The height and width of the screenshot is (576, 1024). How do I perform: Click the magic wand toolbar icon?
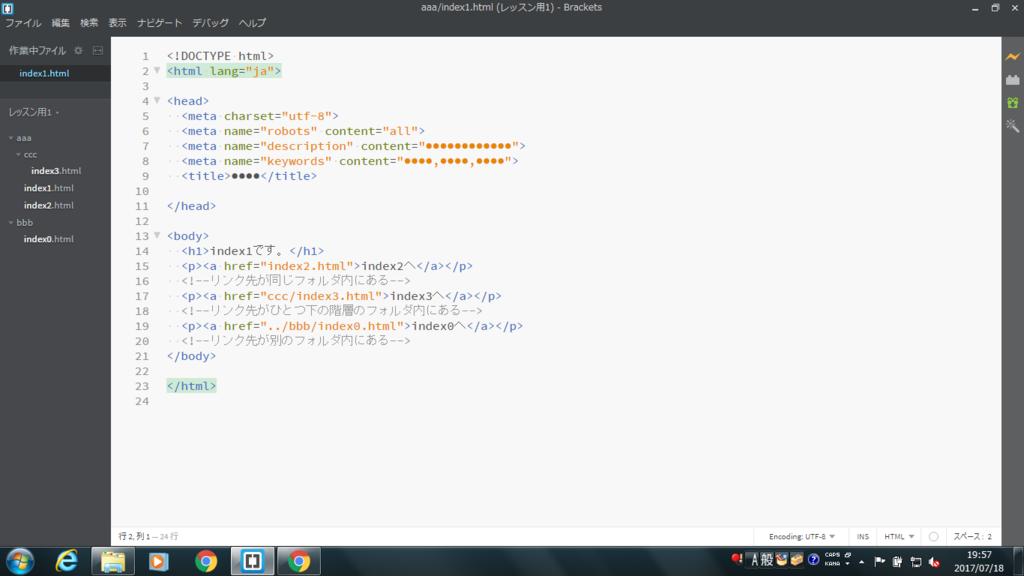(1012, 125)
